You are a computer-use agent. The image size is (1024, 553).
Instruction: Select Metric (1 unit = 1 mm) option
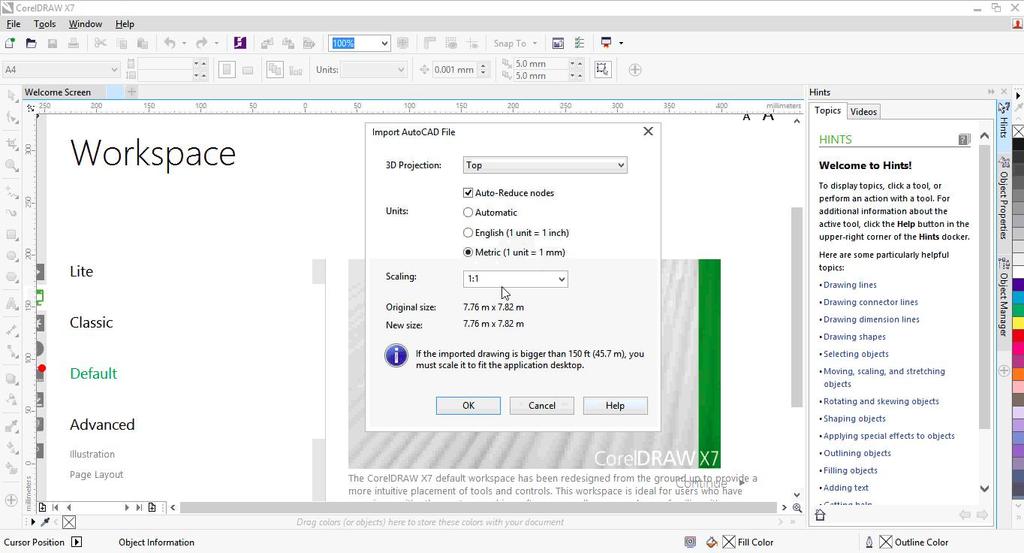468,252
